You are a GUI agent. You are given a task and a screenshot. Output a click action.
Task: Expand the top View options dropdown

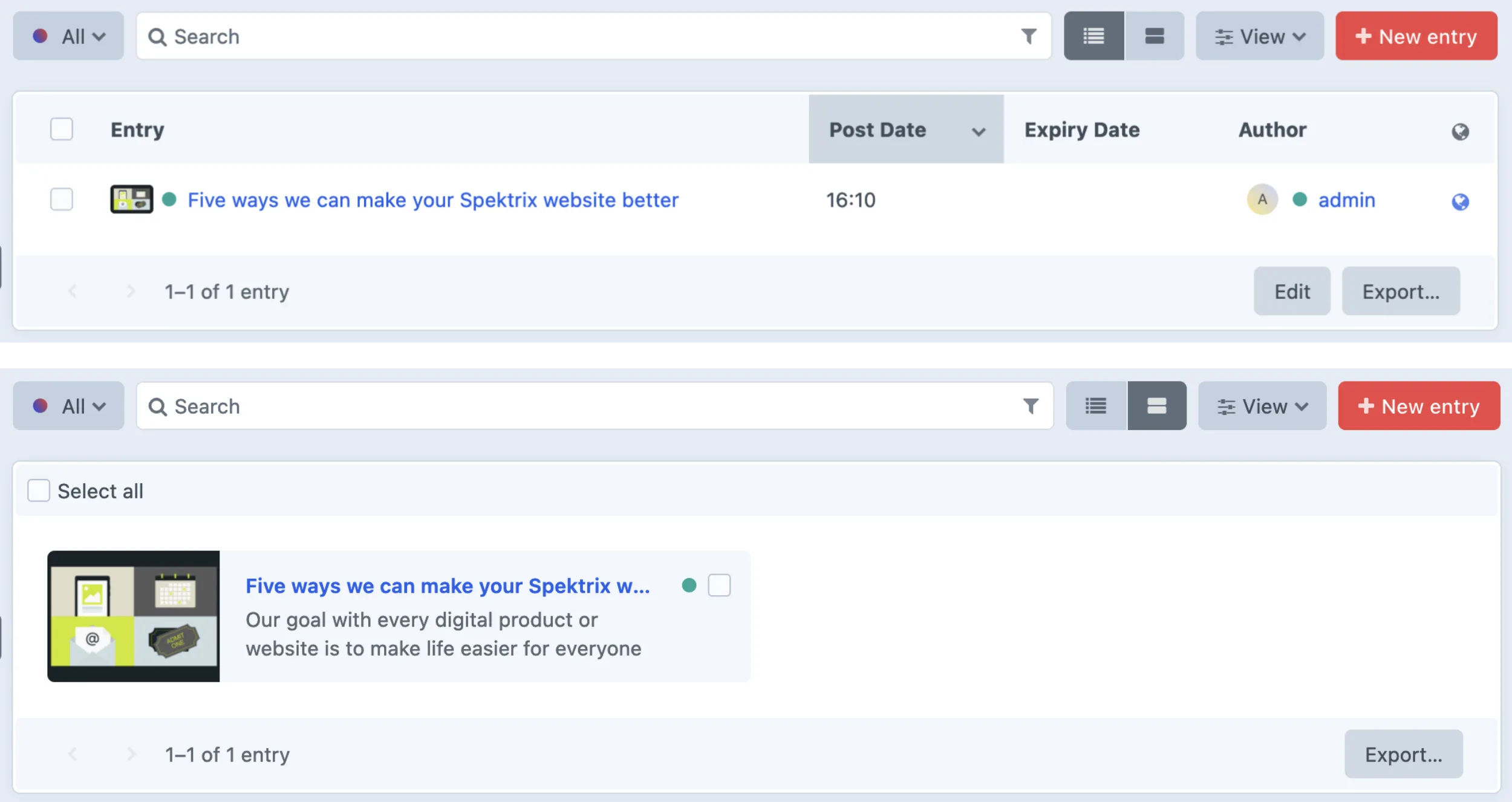point(1260,36)
